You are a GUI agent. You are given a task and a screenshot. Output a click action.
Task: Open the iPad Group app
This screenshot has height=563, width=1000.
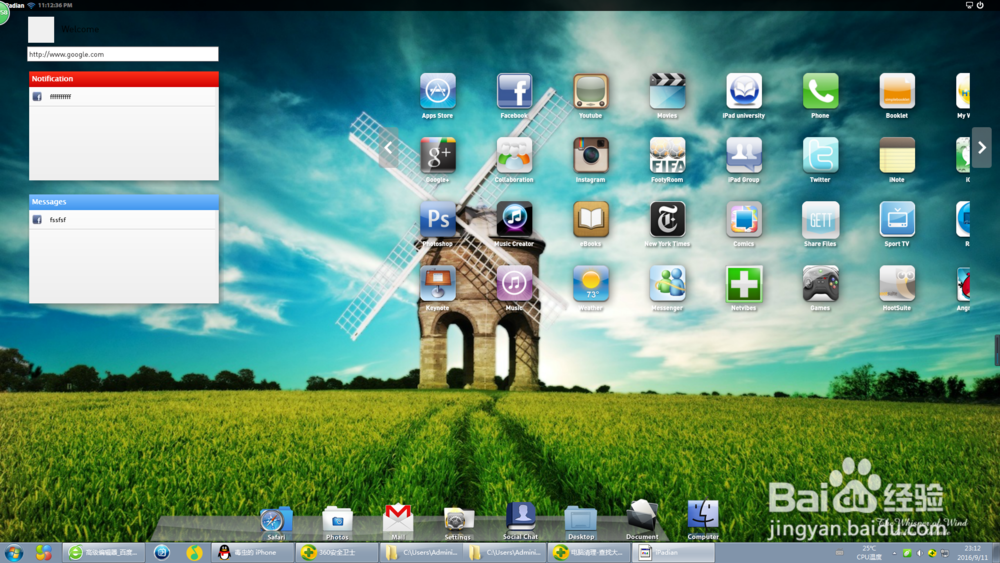(x=744, y=155)
